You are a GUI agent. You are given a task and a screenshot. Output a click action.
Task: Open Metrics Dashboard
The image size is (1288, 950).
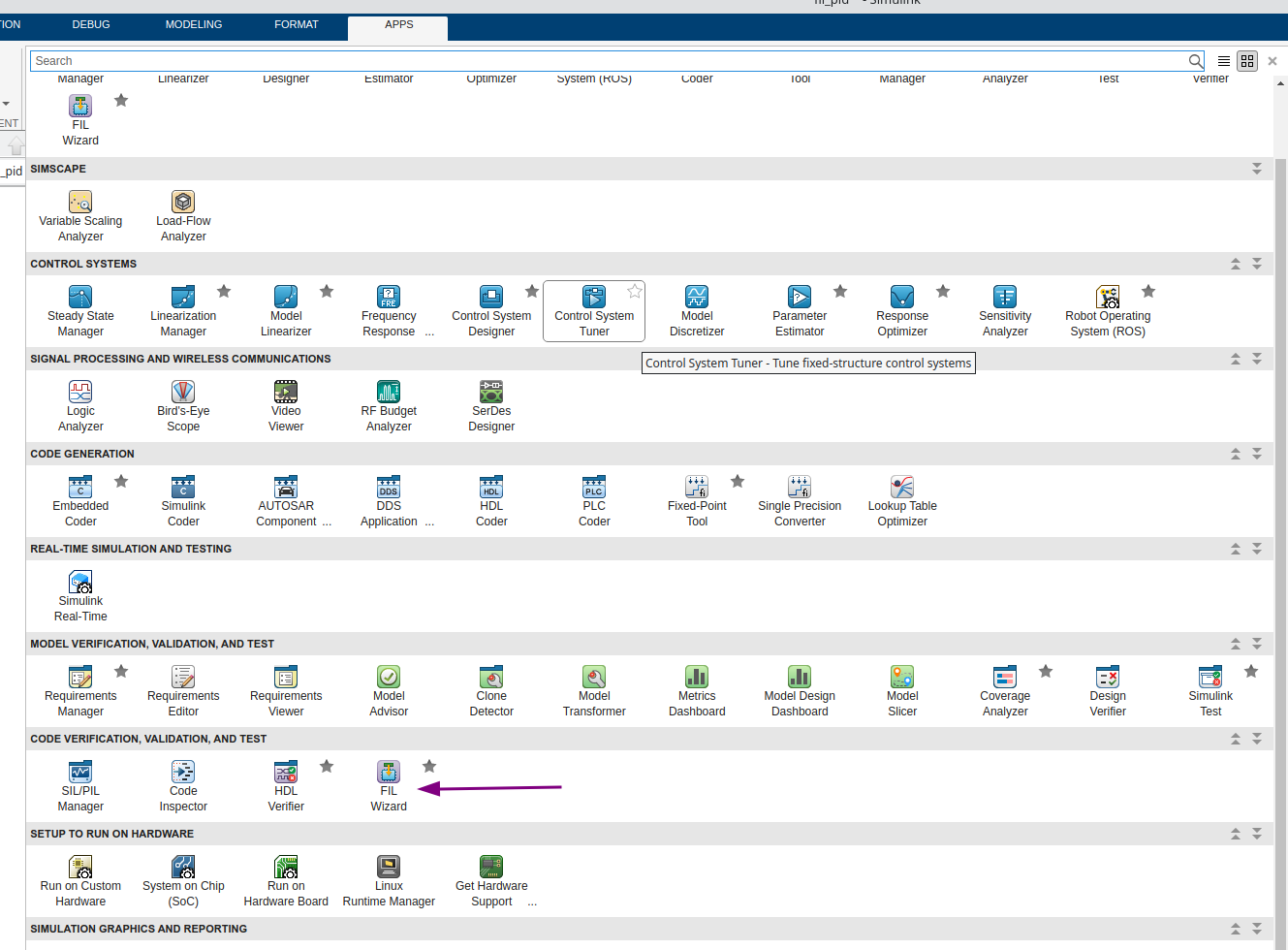tap(697, 690)
